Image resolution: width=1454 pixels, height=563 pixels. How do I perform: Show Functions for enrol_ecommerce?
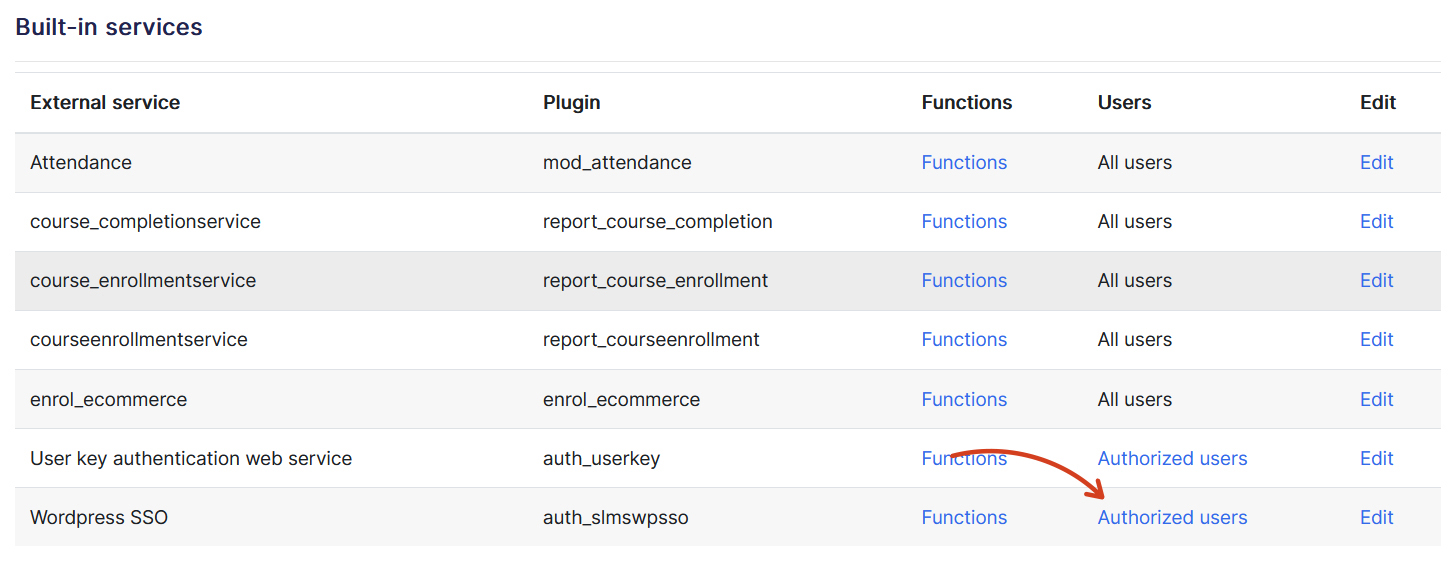(964, 399)
